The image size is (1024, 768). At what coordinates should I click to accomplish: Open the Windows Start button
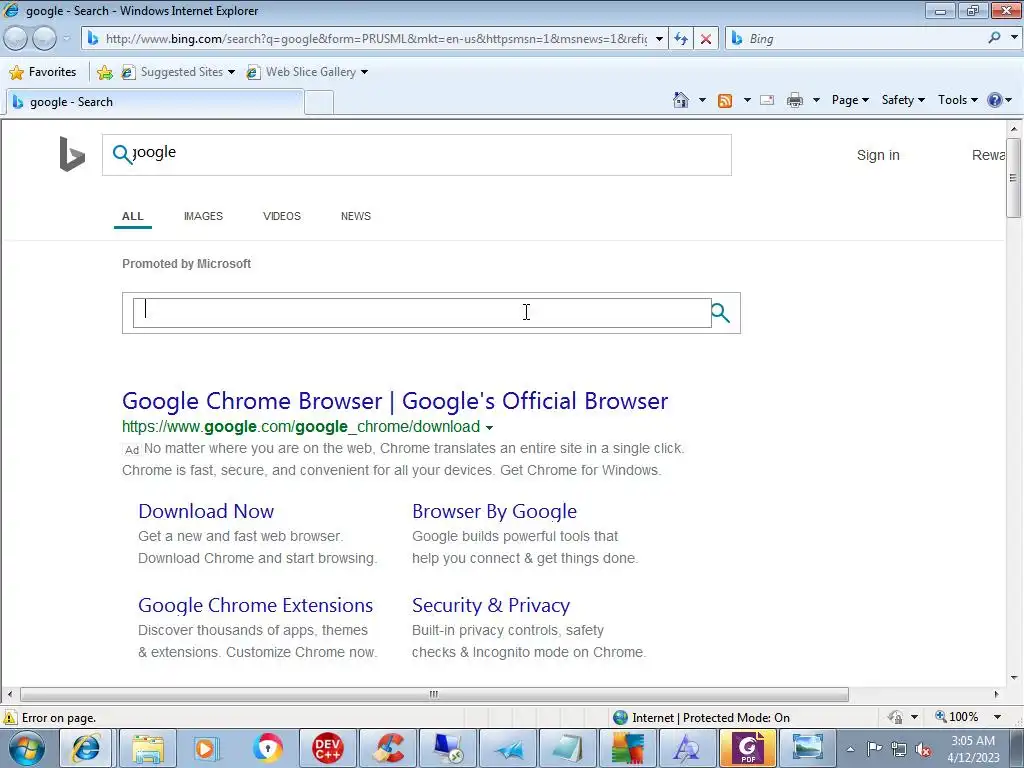(x=26, y=748)
